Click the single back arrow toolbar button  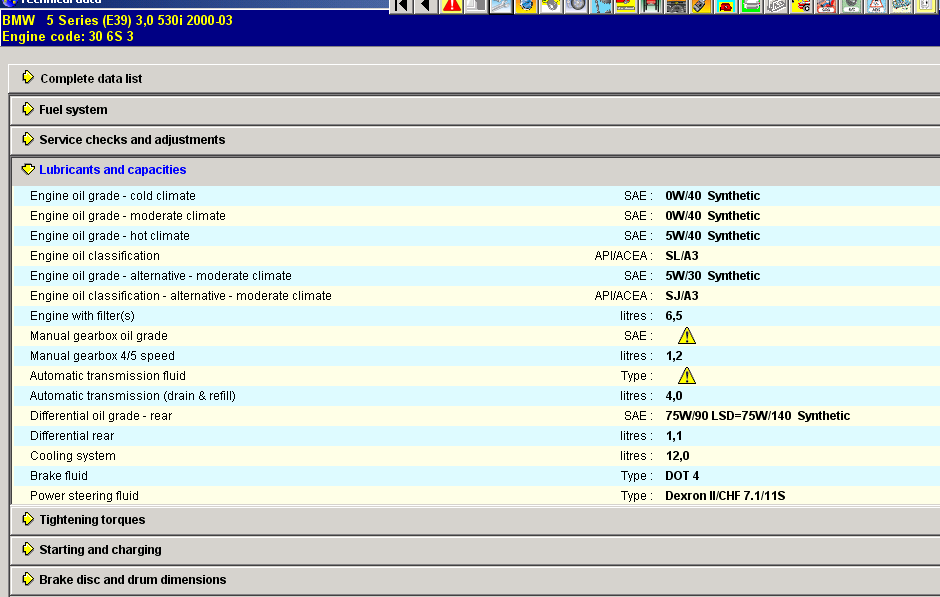(x=426, y=6)
